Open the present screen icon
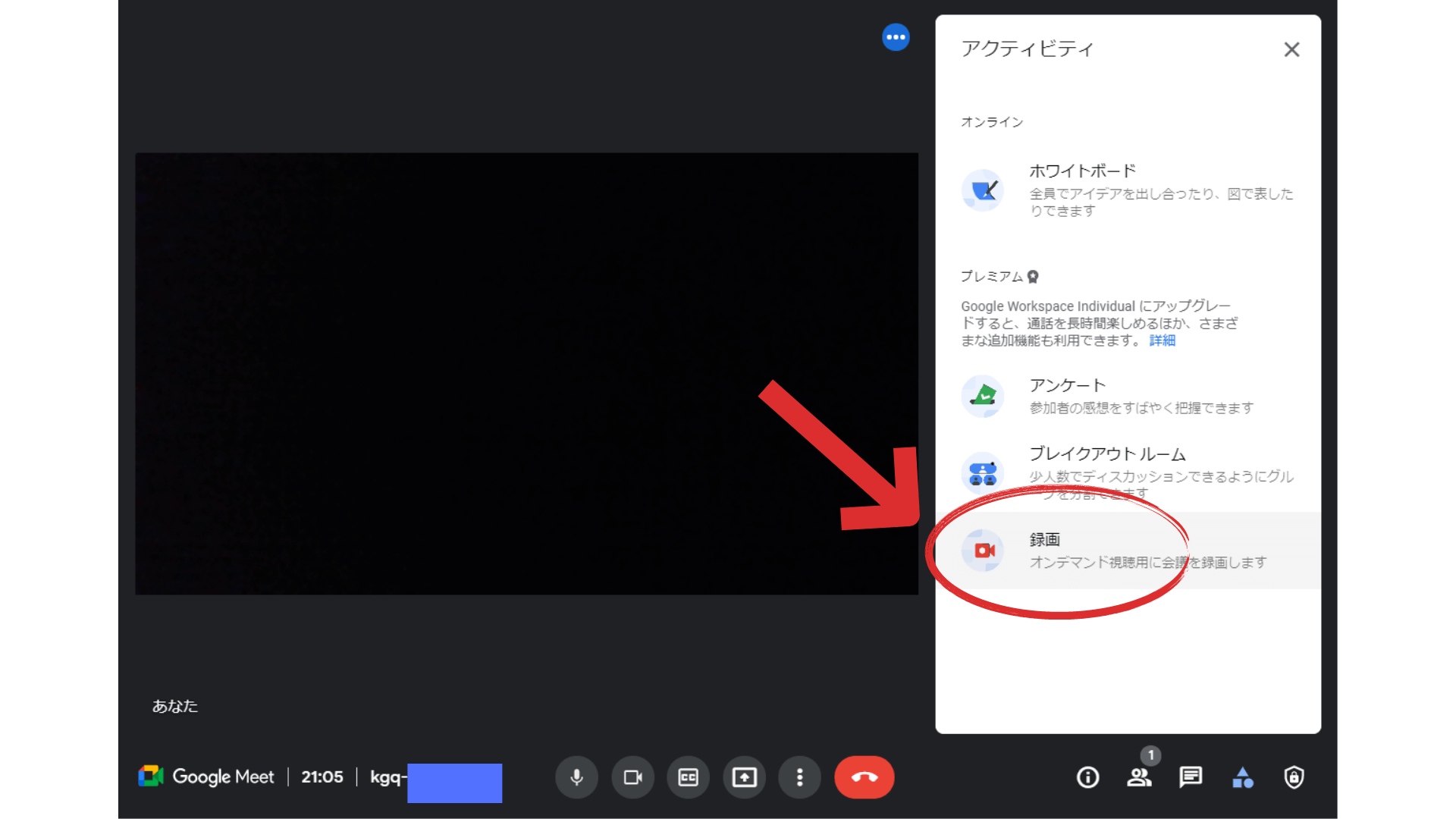Image resolution: width=1456 pixels, height=819 pixels. pyautogui.click(x=744, y=777)
